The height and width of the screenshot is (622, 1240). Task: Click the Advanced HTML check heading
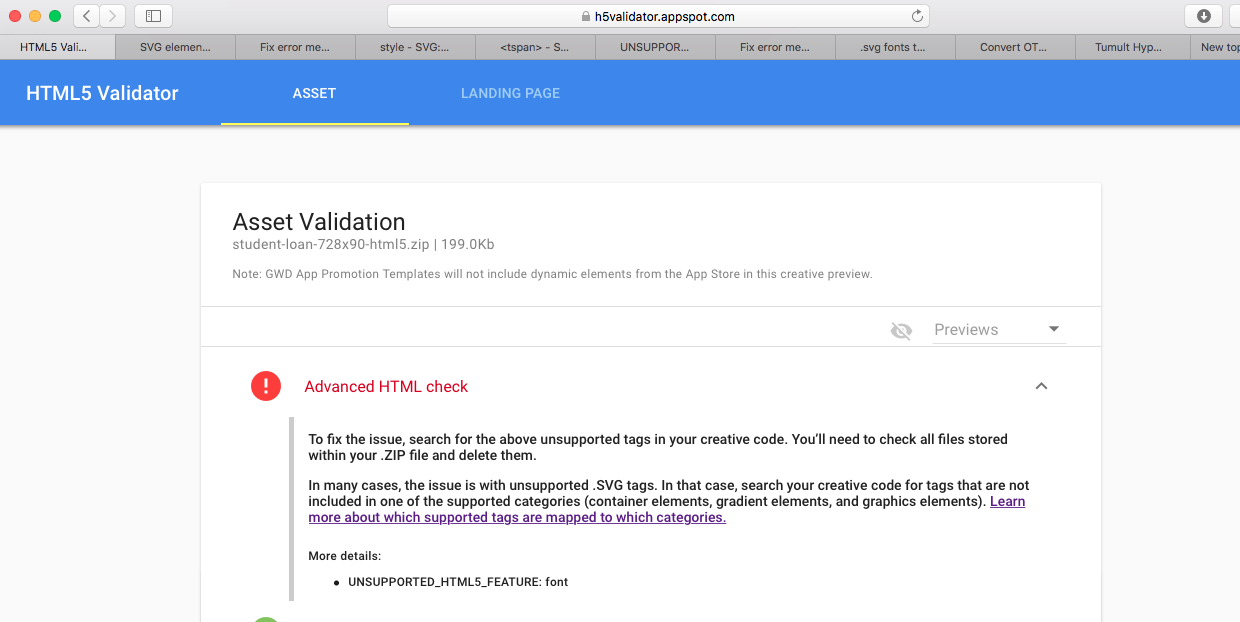[x=386, y=387]
